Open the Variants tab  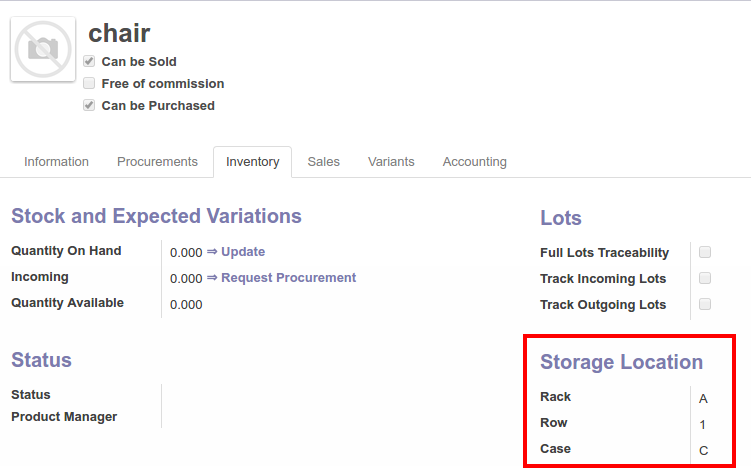[x=391, y=162]
